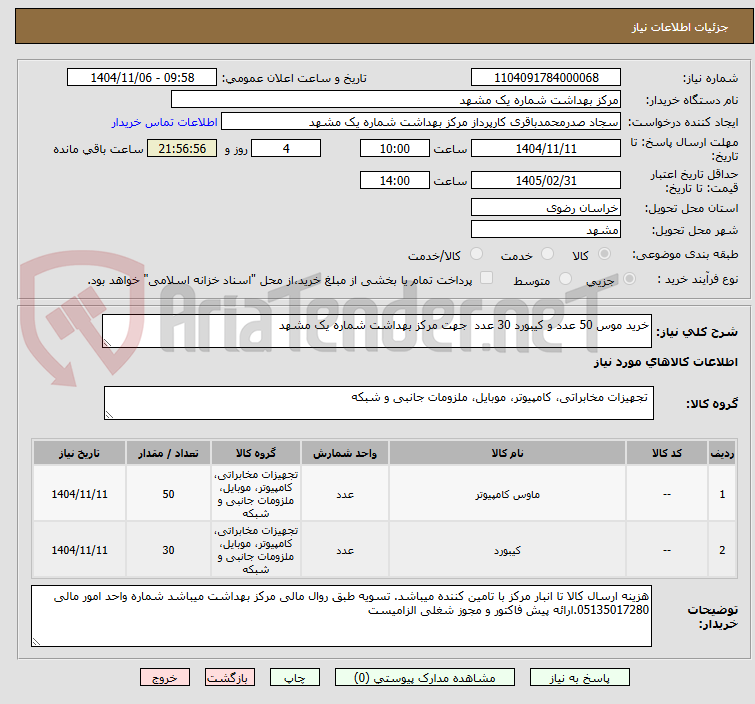Click row number 2 cell

722,550
